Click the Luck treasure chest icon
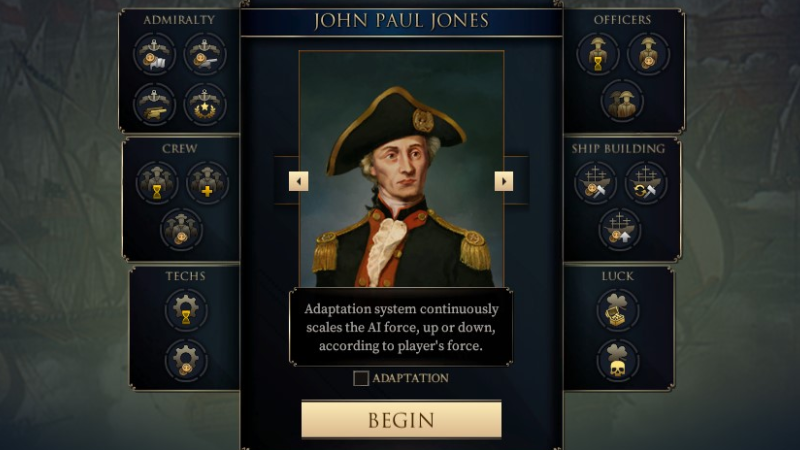 point(617,310)
